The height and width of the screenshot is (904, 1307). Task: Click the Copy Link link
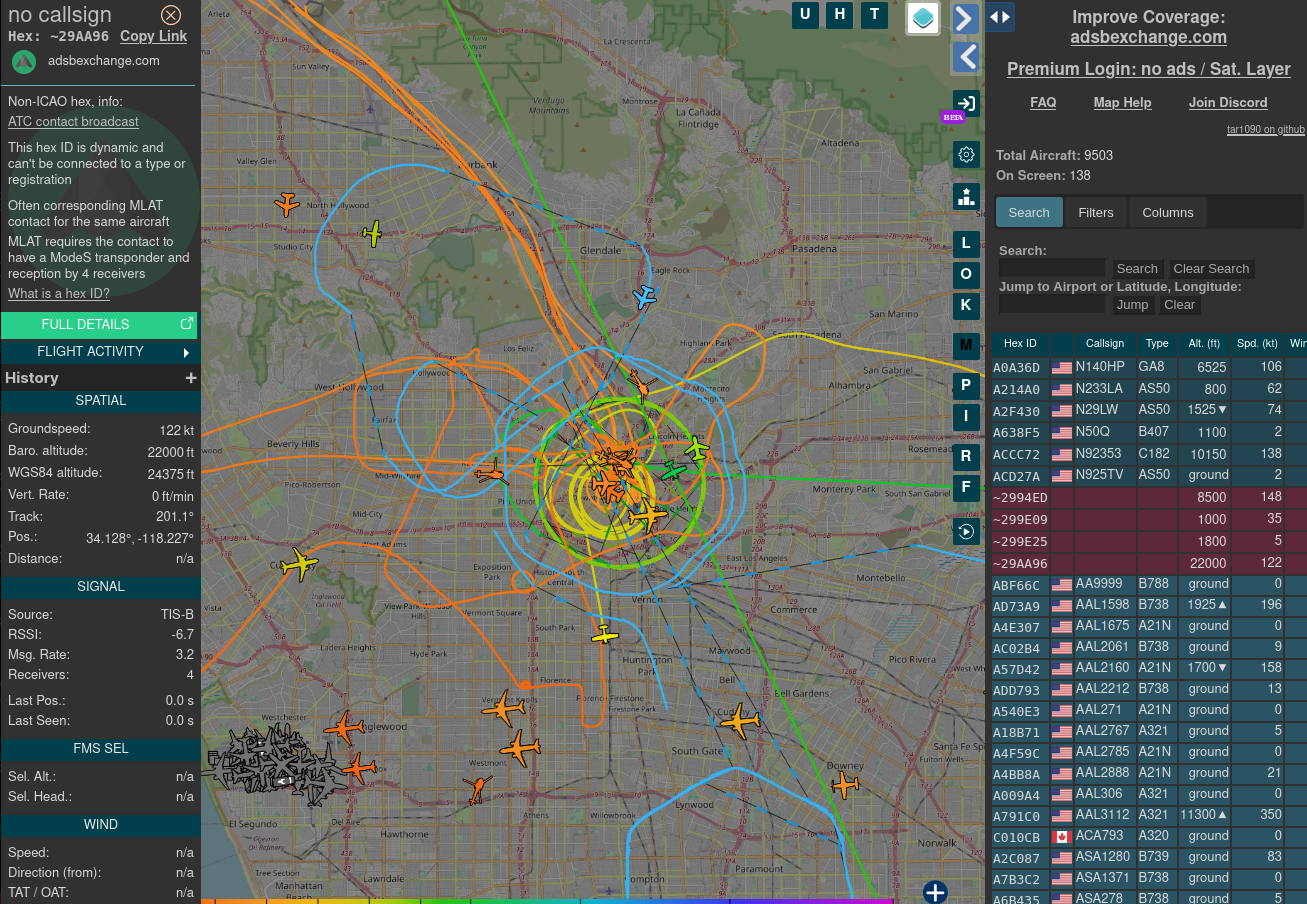point(153,36)
